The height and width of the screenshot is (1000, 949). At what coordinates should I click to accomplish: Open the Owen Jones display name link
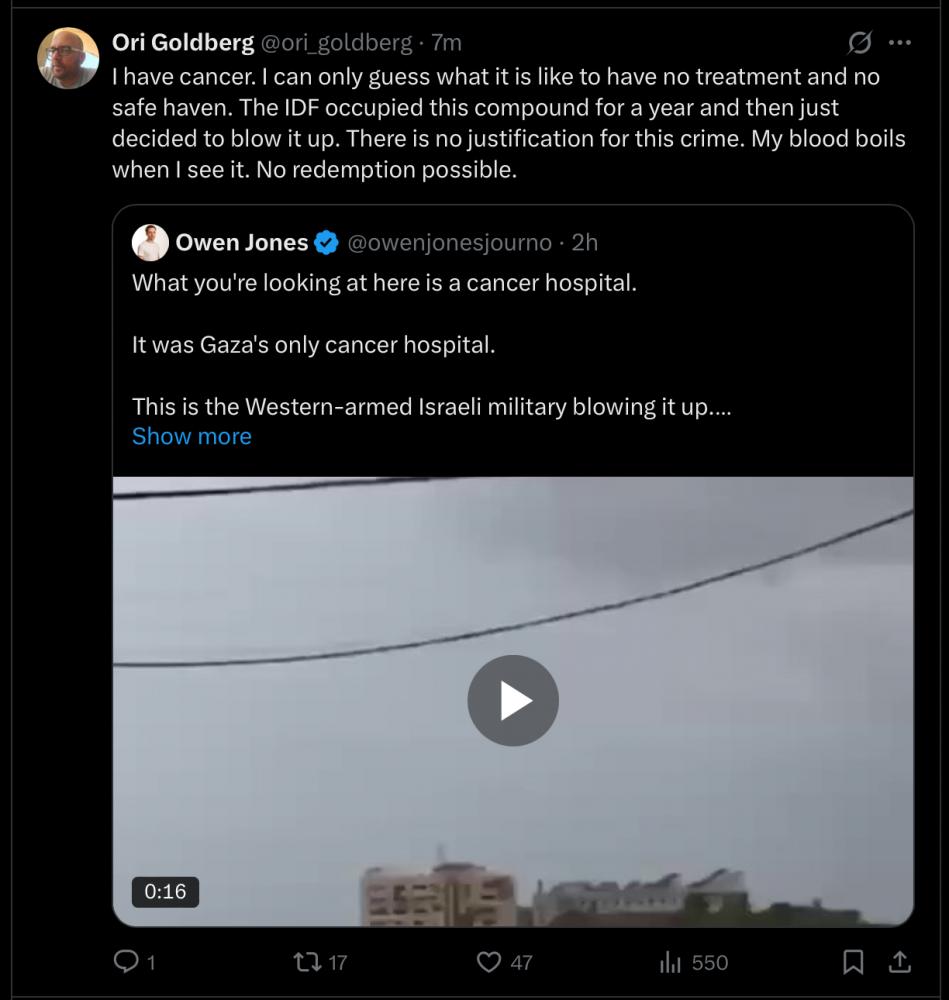point(242,242)
